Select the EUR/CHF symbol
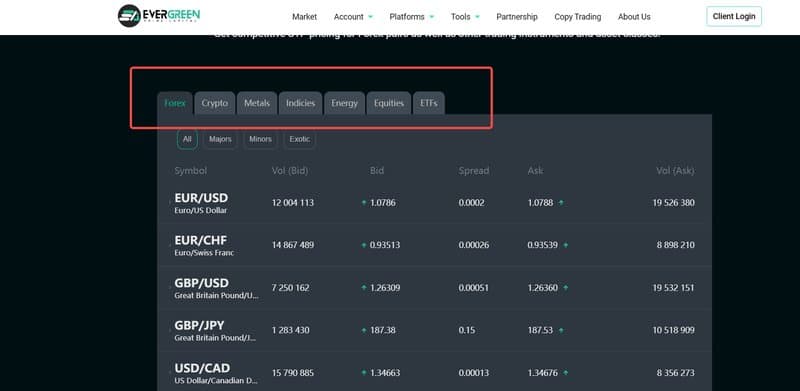The height and width of the screenshot is (391, 800). pos(201,240)
